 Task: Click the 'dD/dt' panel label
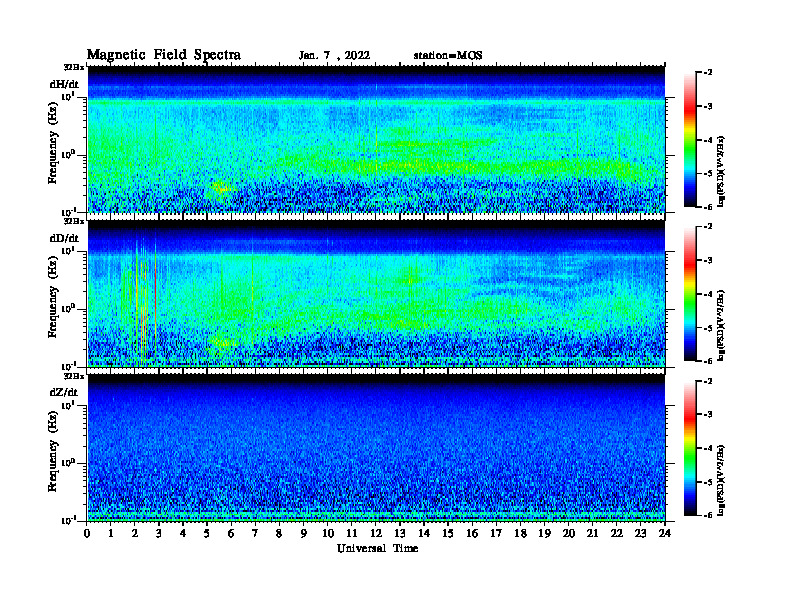click(x=64, y=238)
